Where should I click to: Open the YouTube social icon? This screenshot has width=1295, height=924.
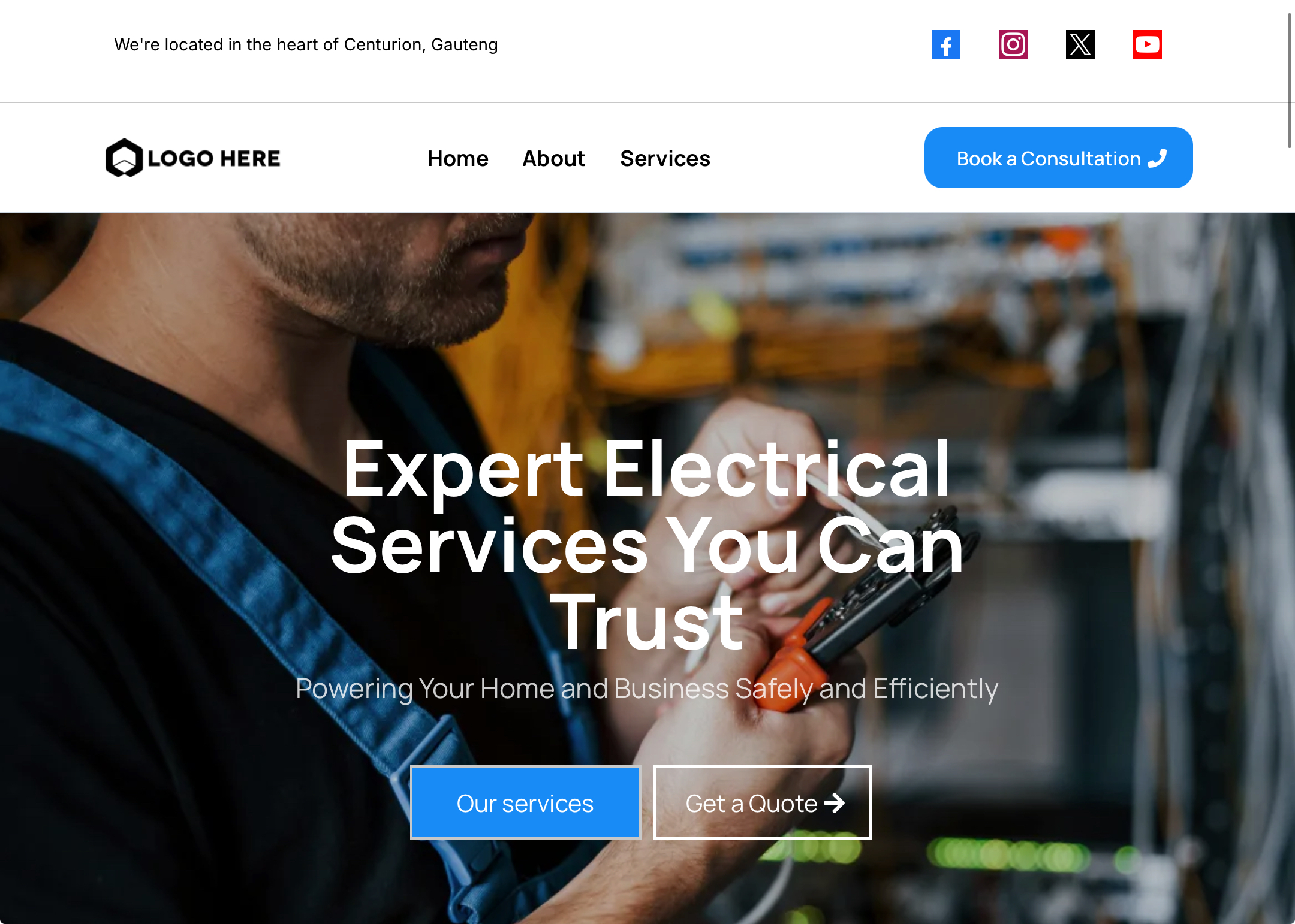pyautogui.click(x=1147, y=44)
